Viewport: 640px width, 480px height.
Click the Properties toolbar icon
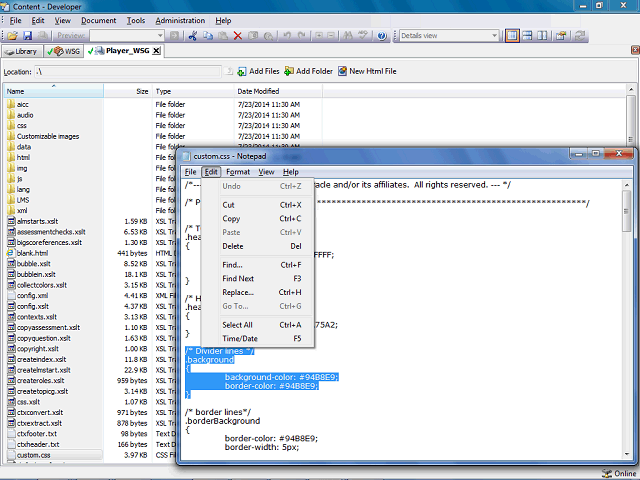pyautogui.click(x=561, y=36)
